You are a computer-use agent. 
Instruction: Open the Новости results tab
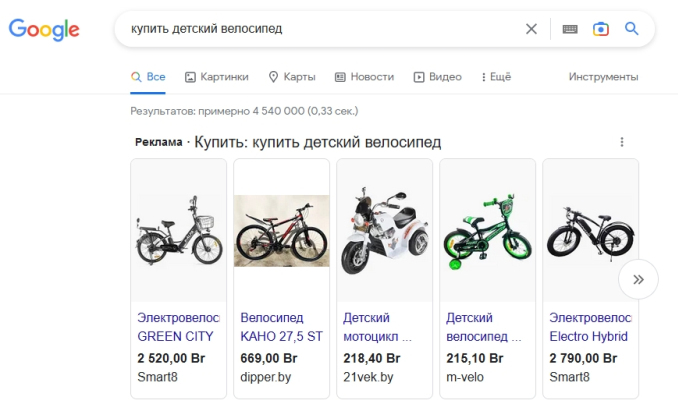click(364, 77)
